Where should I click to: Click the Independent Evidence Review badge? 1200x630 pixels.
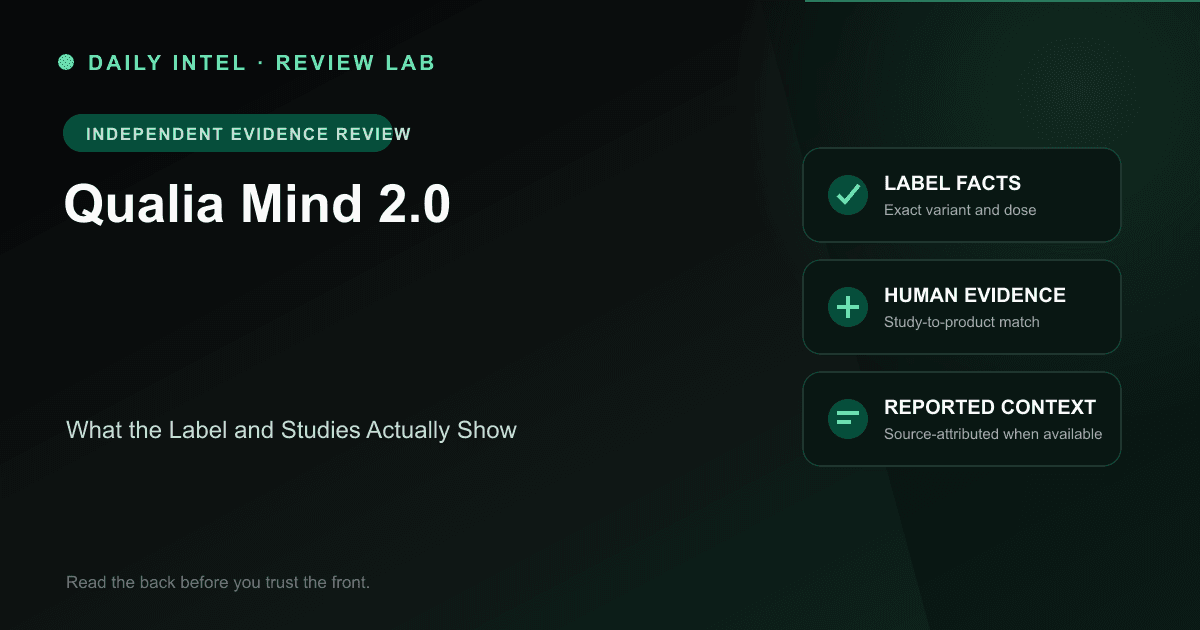pos(228,133)
